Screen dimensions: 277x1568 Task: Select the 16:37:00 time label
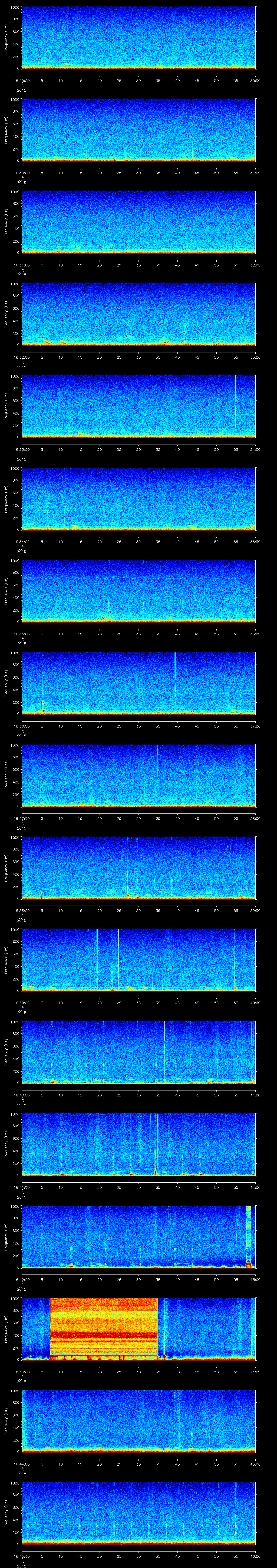coord(21,818)
